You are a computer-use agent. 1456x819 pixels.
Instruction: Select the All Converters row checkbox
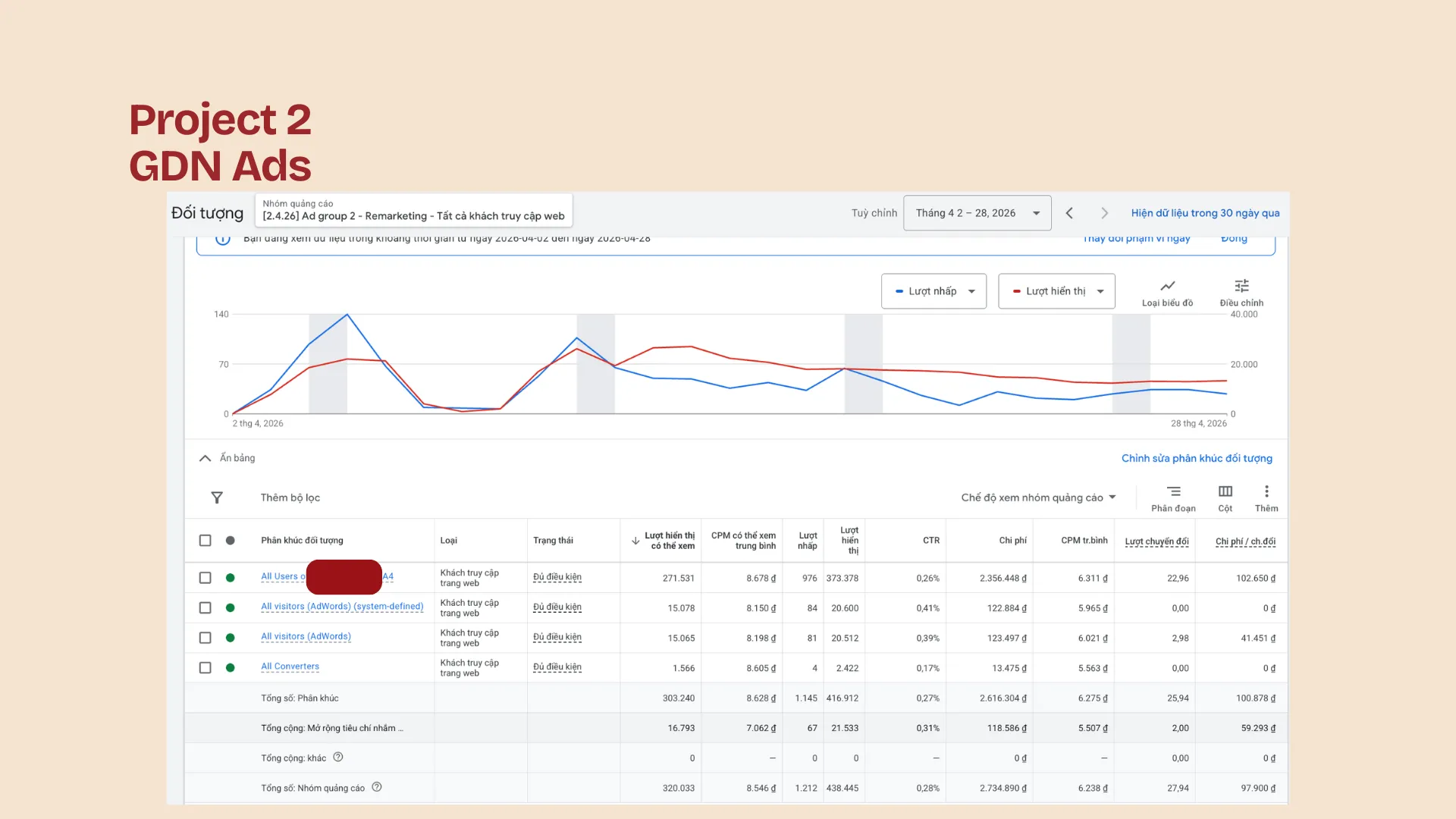pyautogui.click(x=205, y=668)
